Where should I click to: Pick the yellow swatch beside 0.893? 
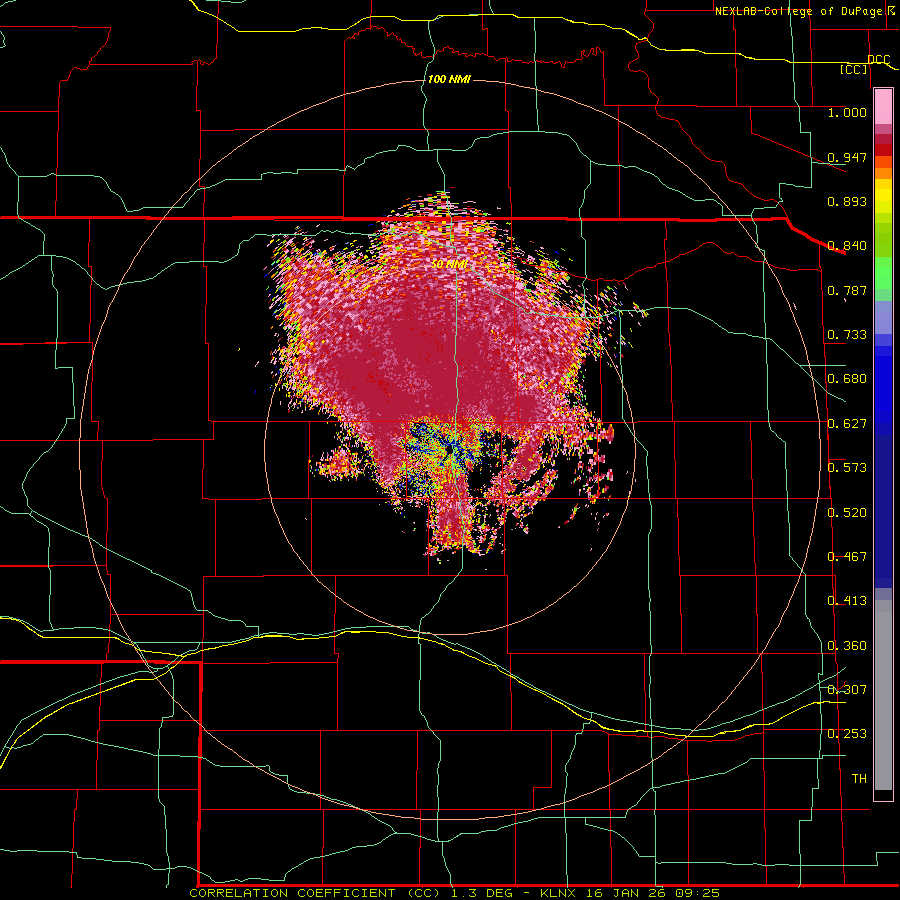point(883,201)
